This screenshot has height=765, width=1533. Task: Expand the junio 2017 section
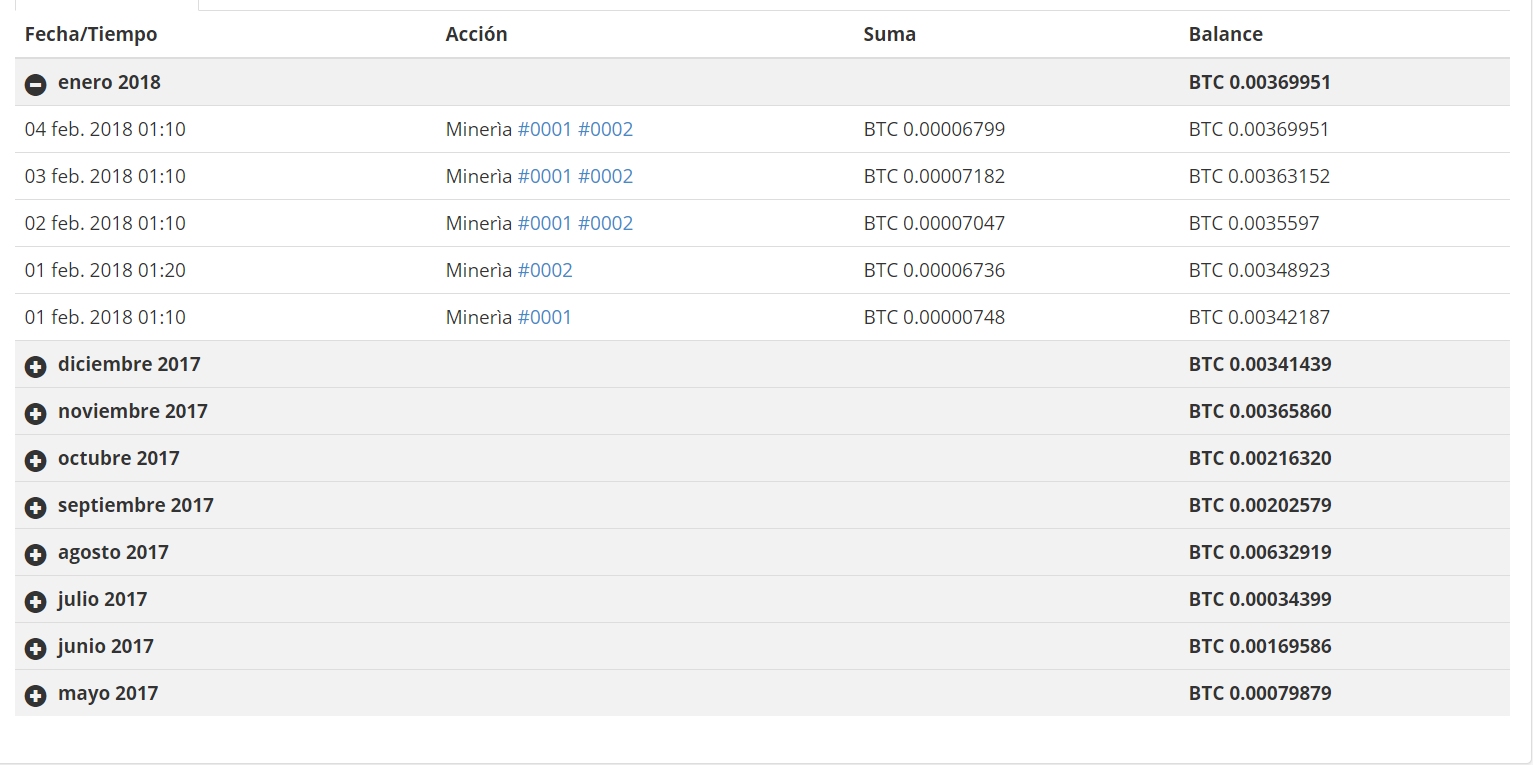click(35, 649)
